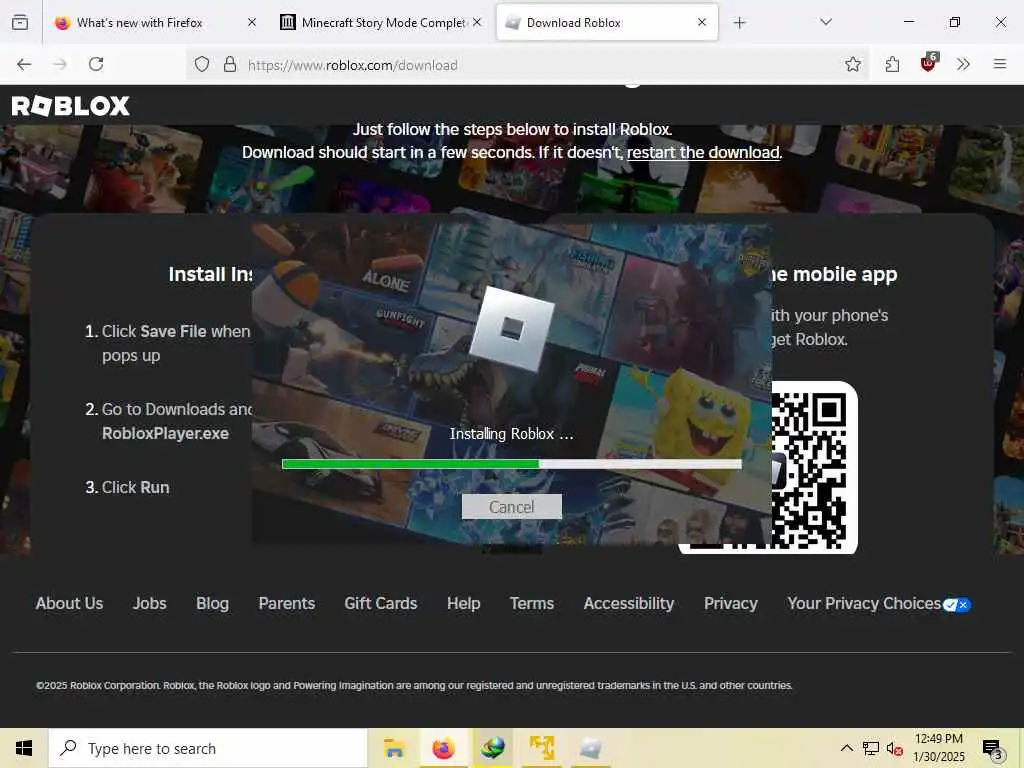Open the Windows Start menu
Screen dimensions: 1024x768
pyautogui.click(x=24, y=748)
